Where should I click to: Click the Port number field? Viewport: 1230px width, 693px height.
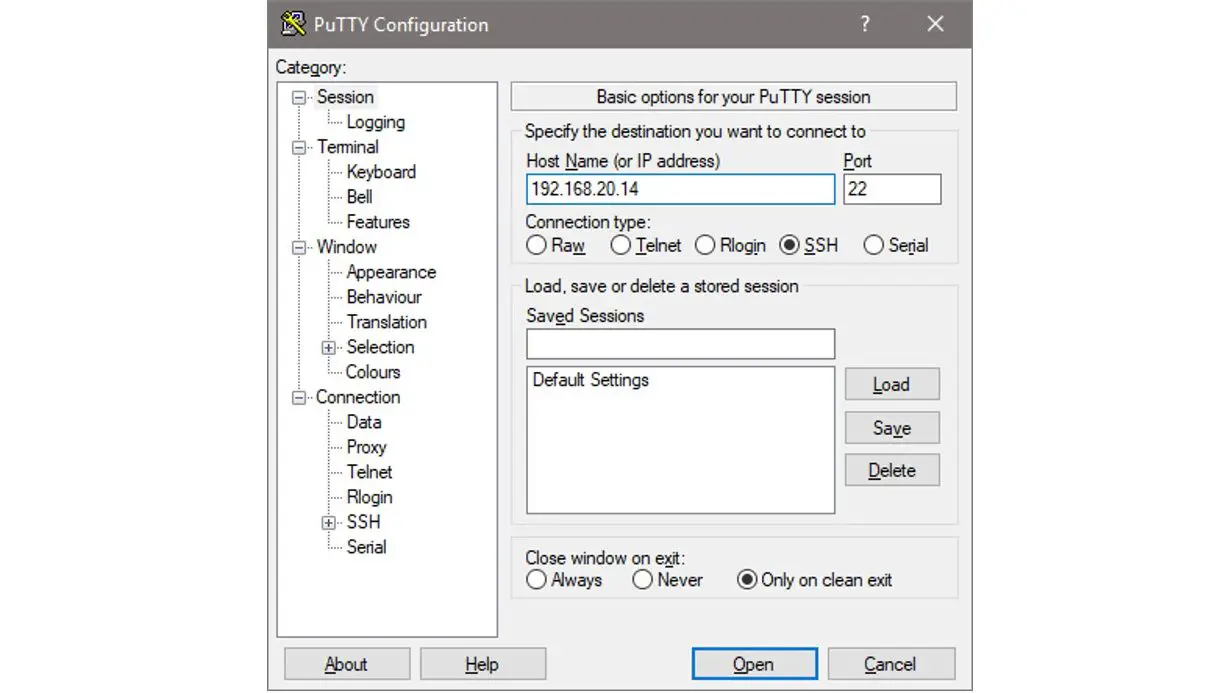tap(891, 189)
